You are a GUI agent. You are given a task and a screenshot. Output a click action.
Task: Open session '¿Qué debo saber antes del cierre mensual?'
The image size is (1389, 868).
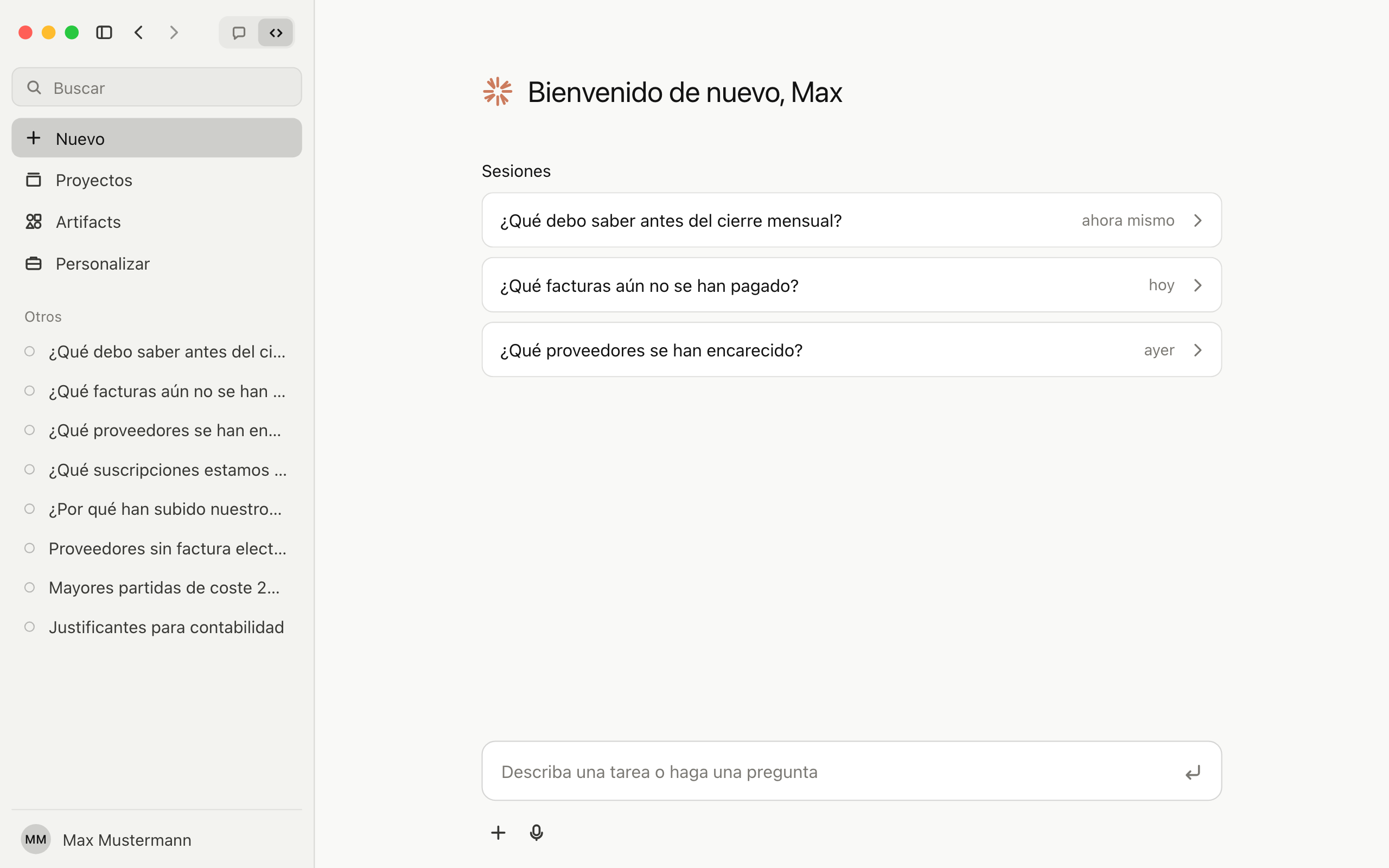[851, 220]
